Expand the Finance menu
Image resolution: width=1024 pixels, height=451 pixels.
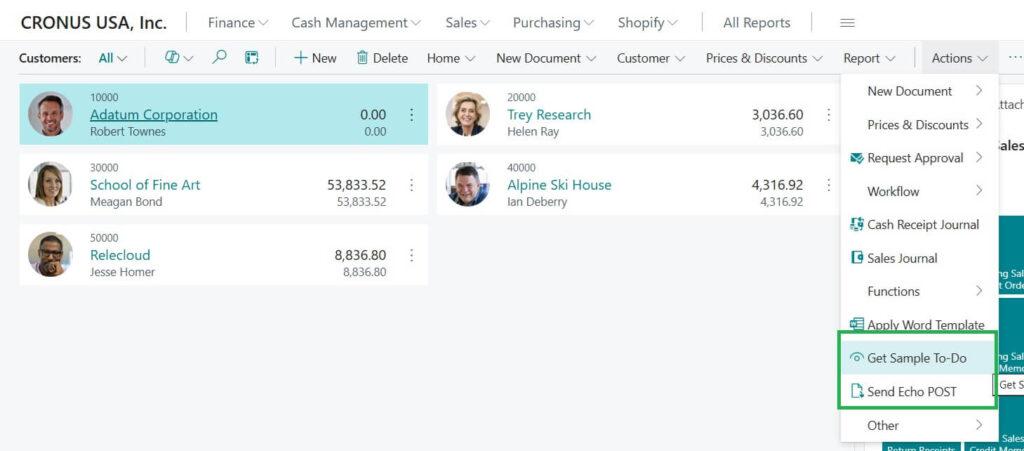pyautogui.click(x=238, y=23)
